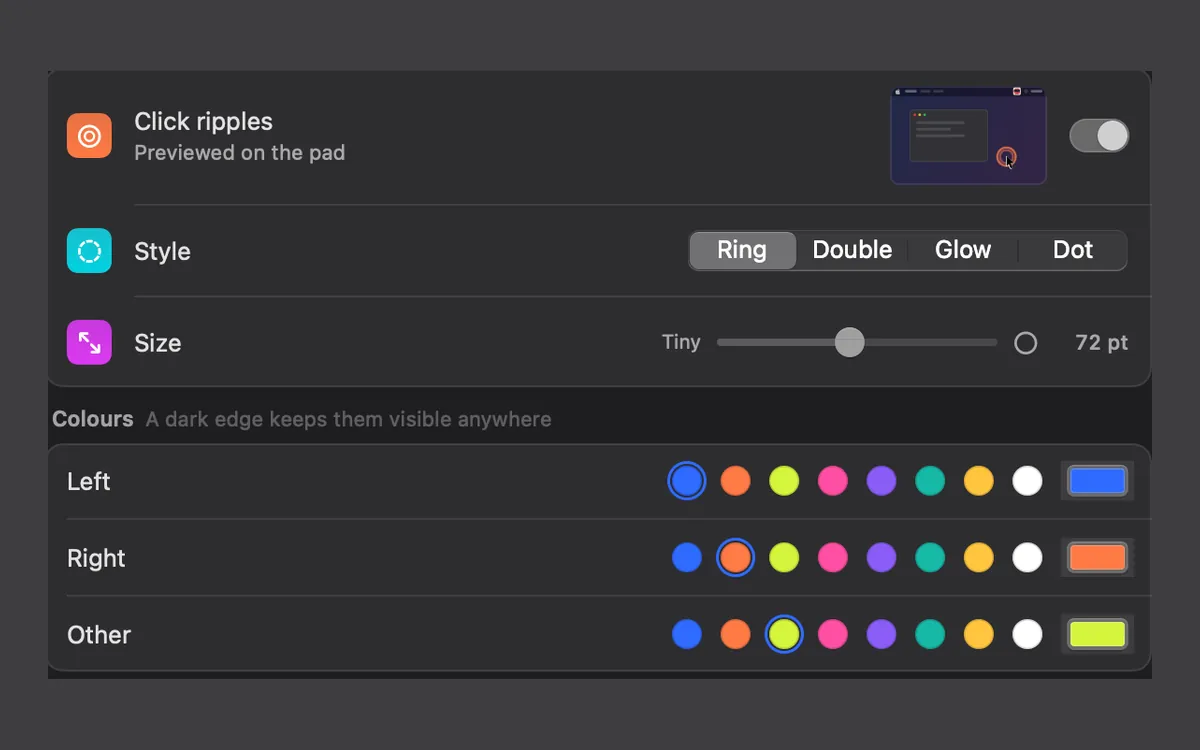Choose teal for Left clicks
Image resolution: width=1200 pixels, height=750 pixels.
tap(930, 481)
